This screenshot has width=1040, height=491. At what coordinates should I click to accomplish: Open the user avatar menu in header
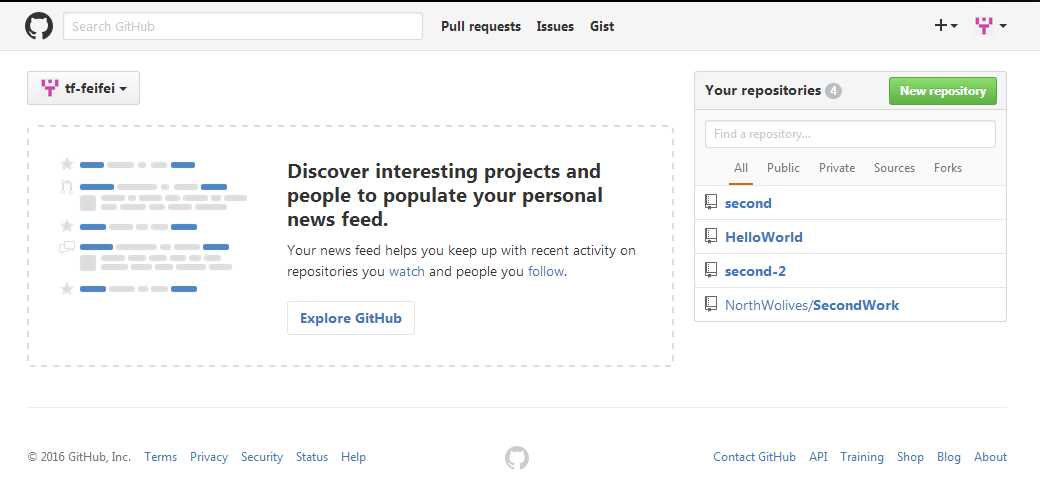point(991,26)
